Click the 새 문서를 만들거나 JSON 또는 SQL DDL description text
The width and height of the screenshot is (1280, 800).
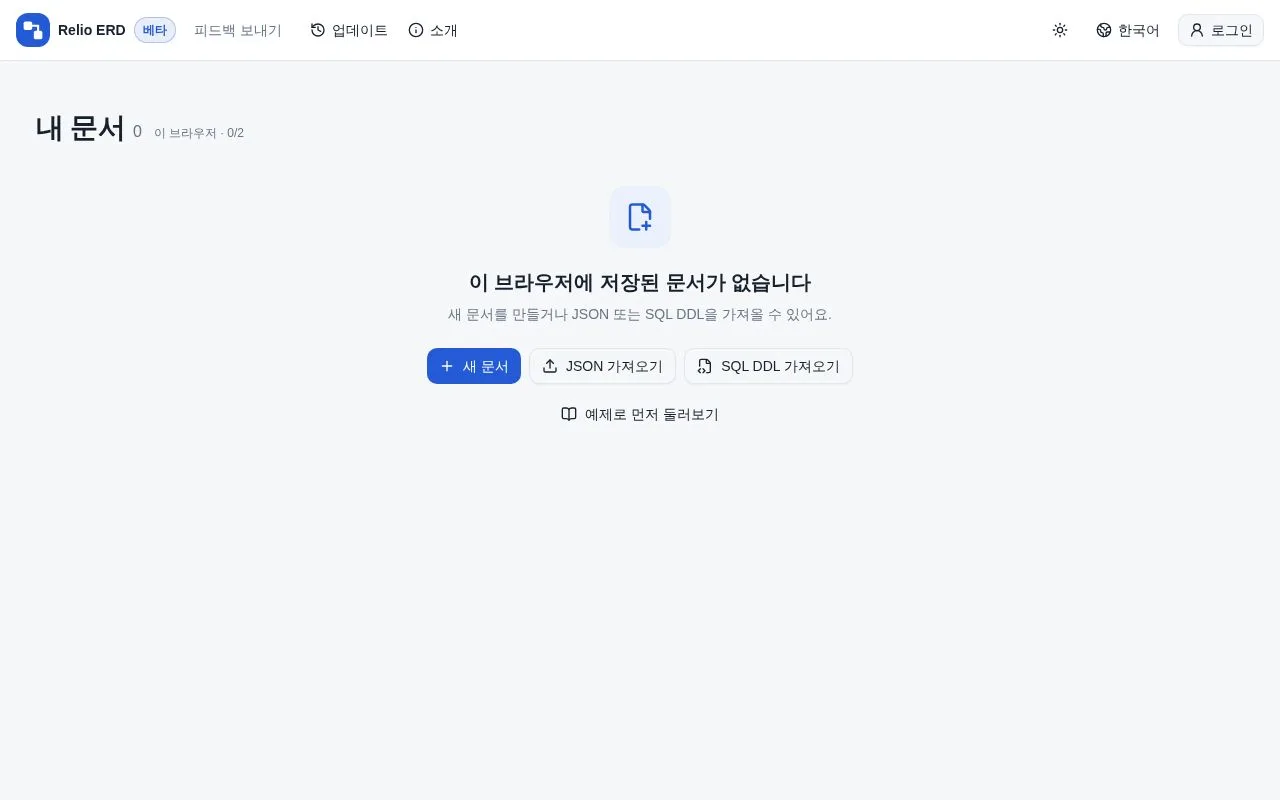pos(640,314)
